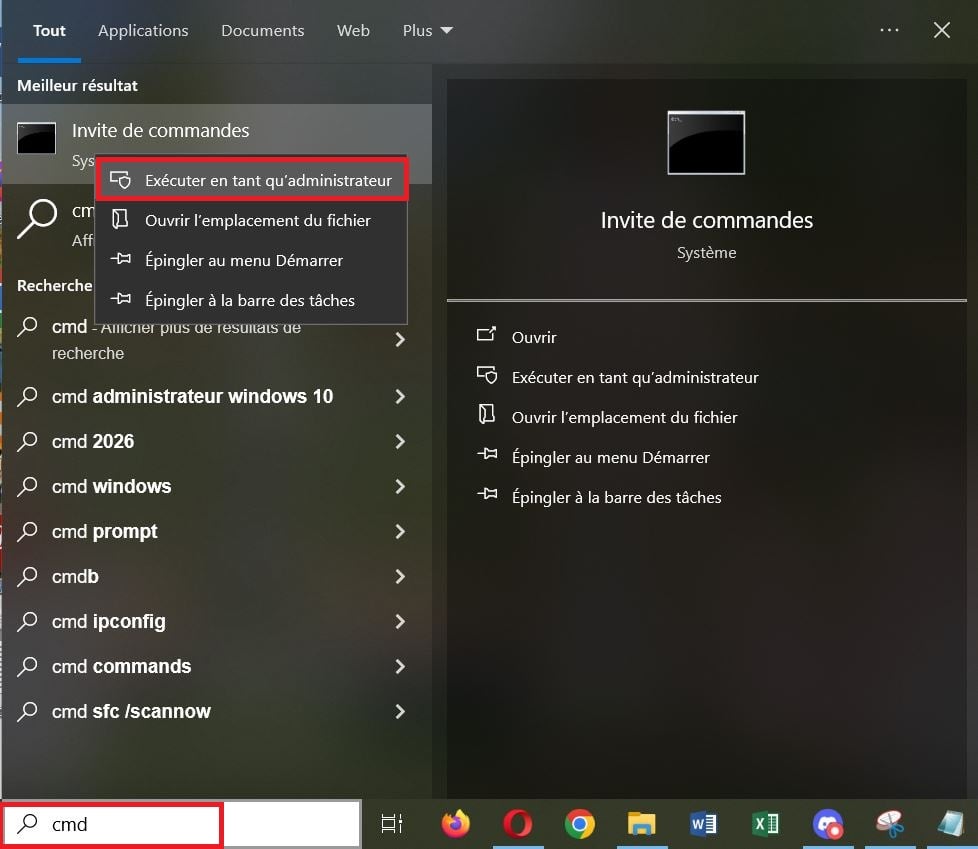
Task: Click the pin icon beside Épingler au menu Démarrer in context menu
Action: point(120,259)
